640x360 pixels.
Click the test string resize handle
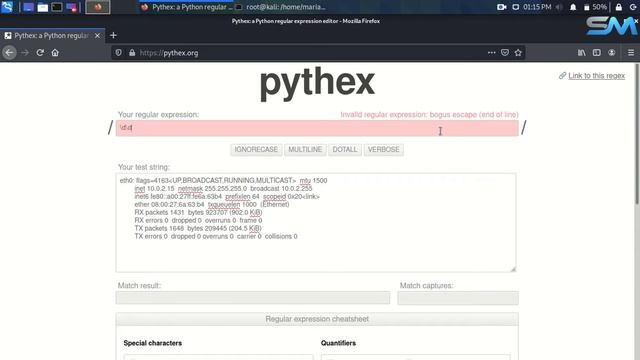coord(513,269)
